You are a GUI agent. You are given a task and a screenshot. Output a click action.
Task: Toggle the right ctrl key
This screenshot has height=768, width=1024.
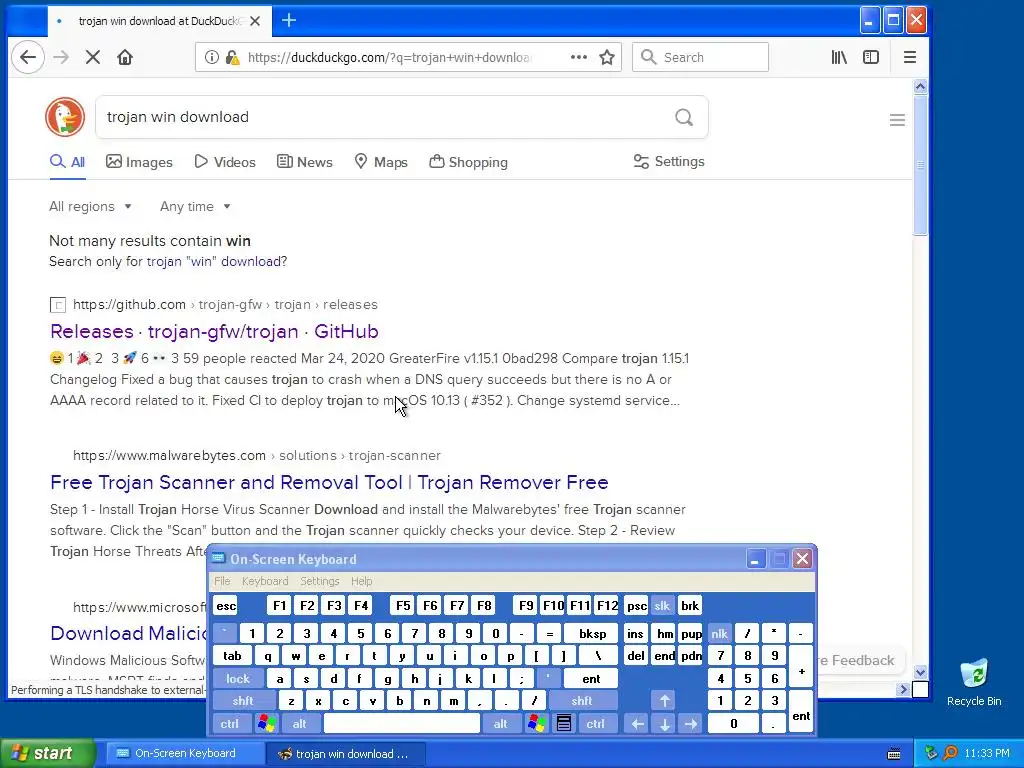pyautogui.click(x=596, y=724)
